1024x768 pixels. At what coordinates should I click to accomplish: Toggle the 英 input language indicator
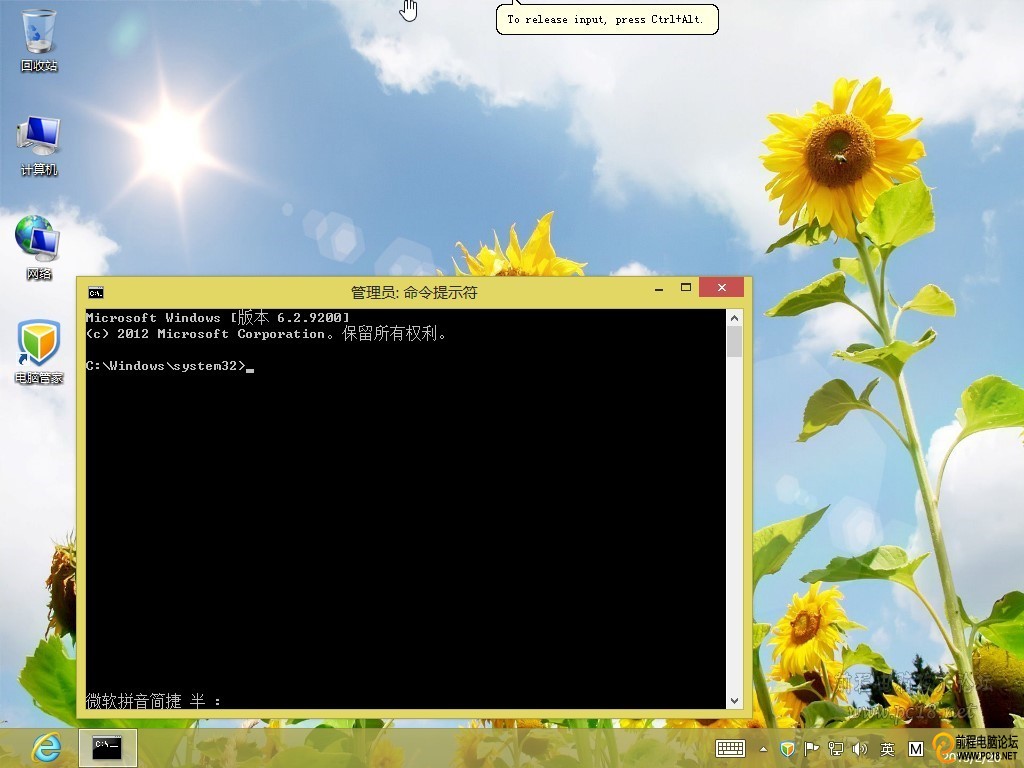pos(887,748)
